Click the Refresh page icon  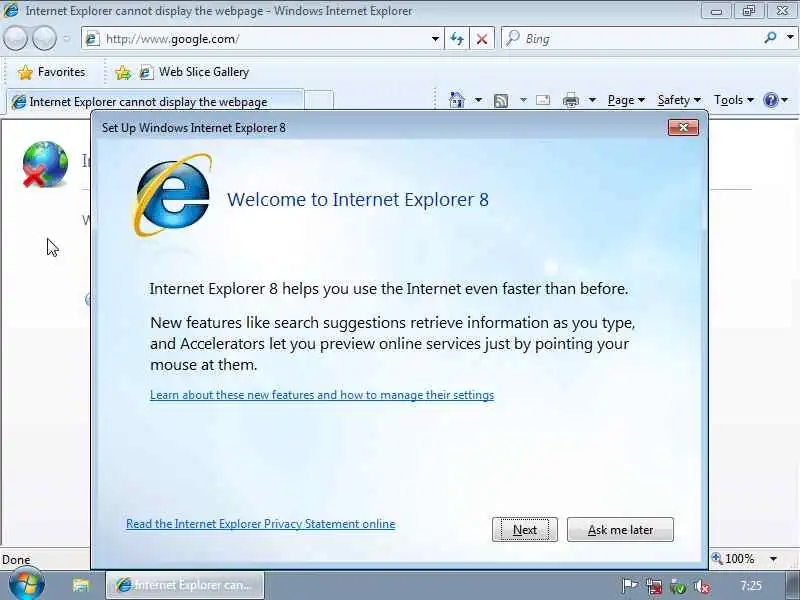click(457, 39)
